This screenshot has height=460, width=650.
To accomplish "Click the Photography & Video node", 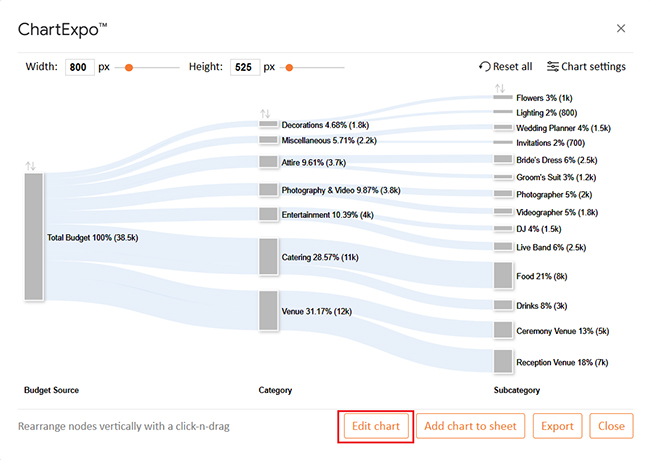I will (x=268, y=190).
